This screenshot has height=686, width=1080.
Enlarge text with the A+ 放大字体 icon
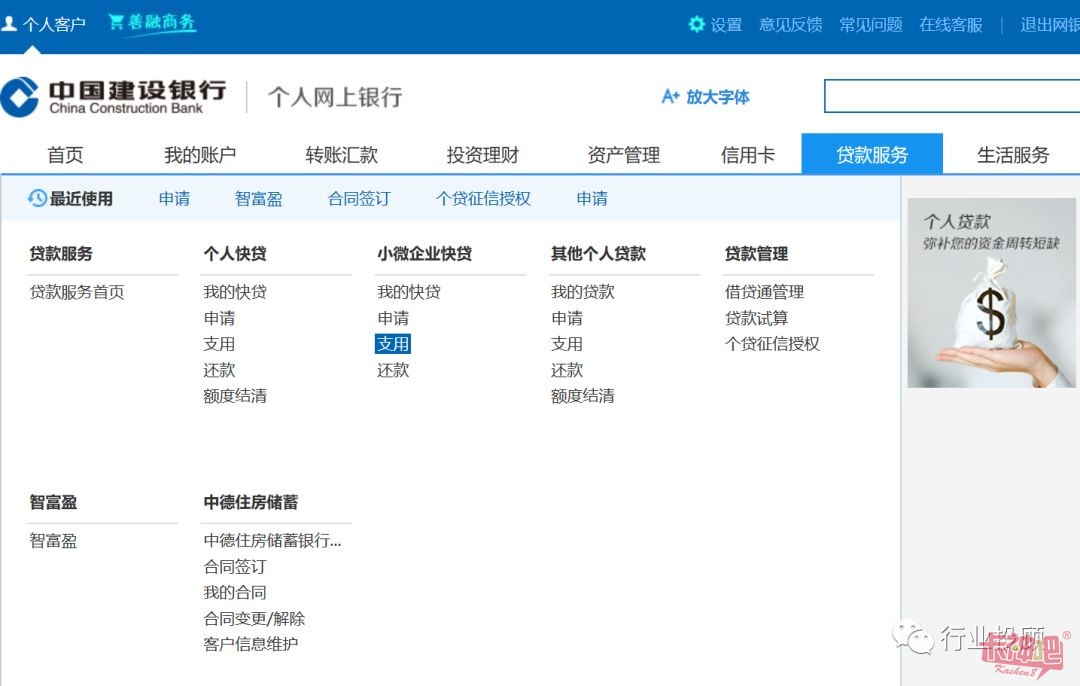click(670, 96)
